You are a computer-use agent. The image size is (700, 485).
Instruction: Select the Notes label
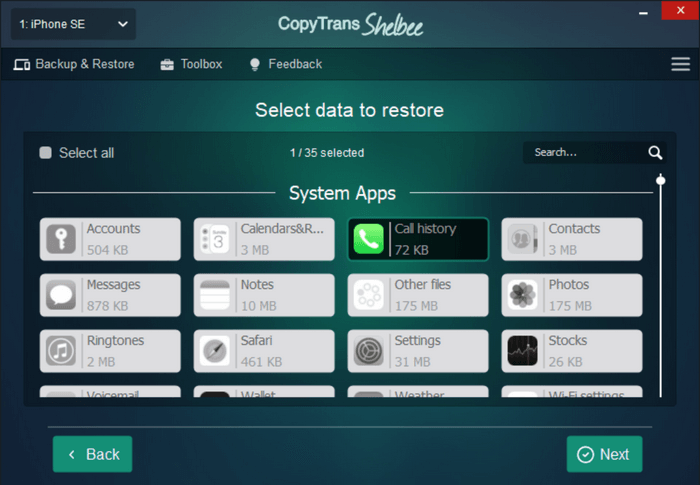tap(257, 284)
